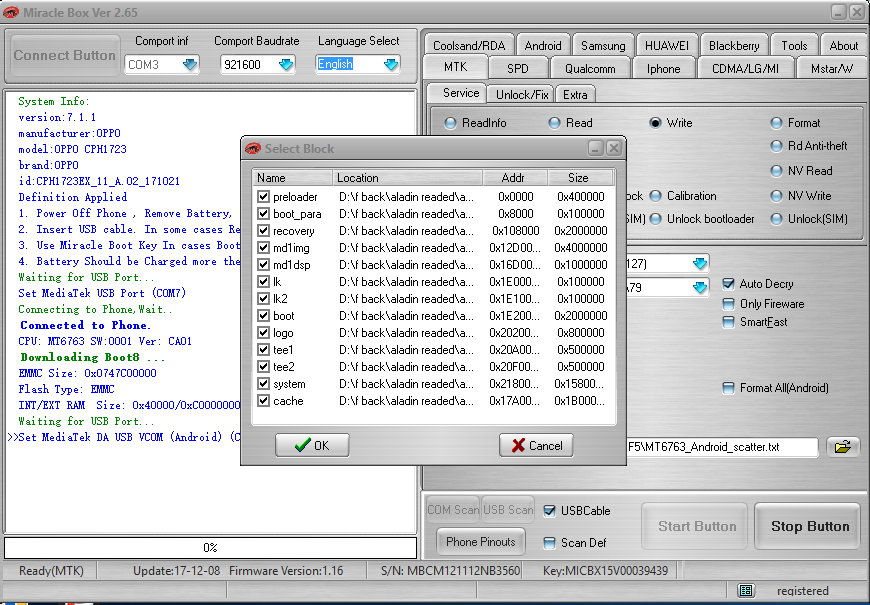Sort blocks by Size column header

tap(578, 178)
